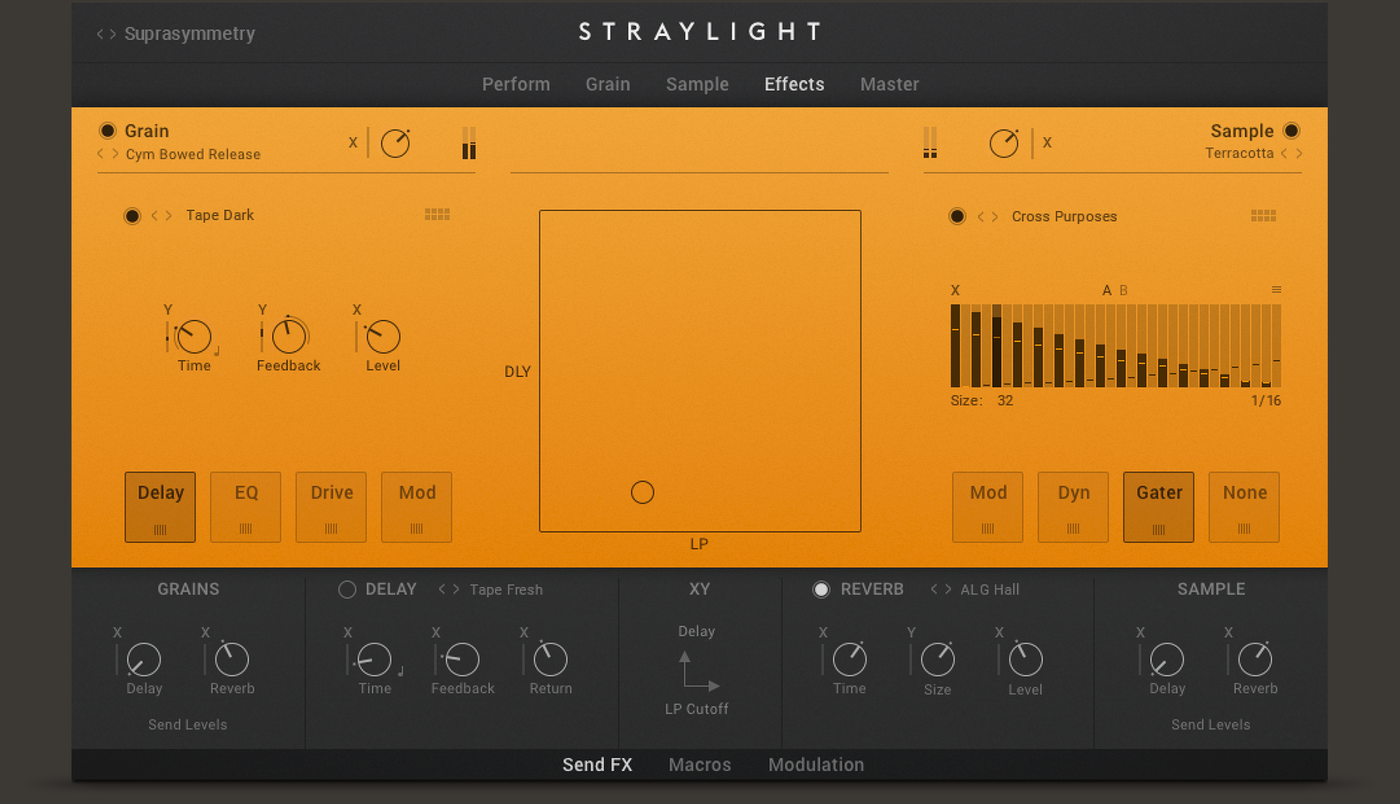Switch to the Perform tab
The width and height of the screenshot is (1400, 804).
pyautogui.click(x=516, y=85)
